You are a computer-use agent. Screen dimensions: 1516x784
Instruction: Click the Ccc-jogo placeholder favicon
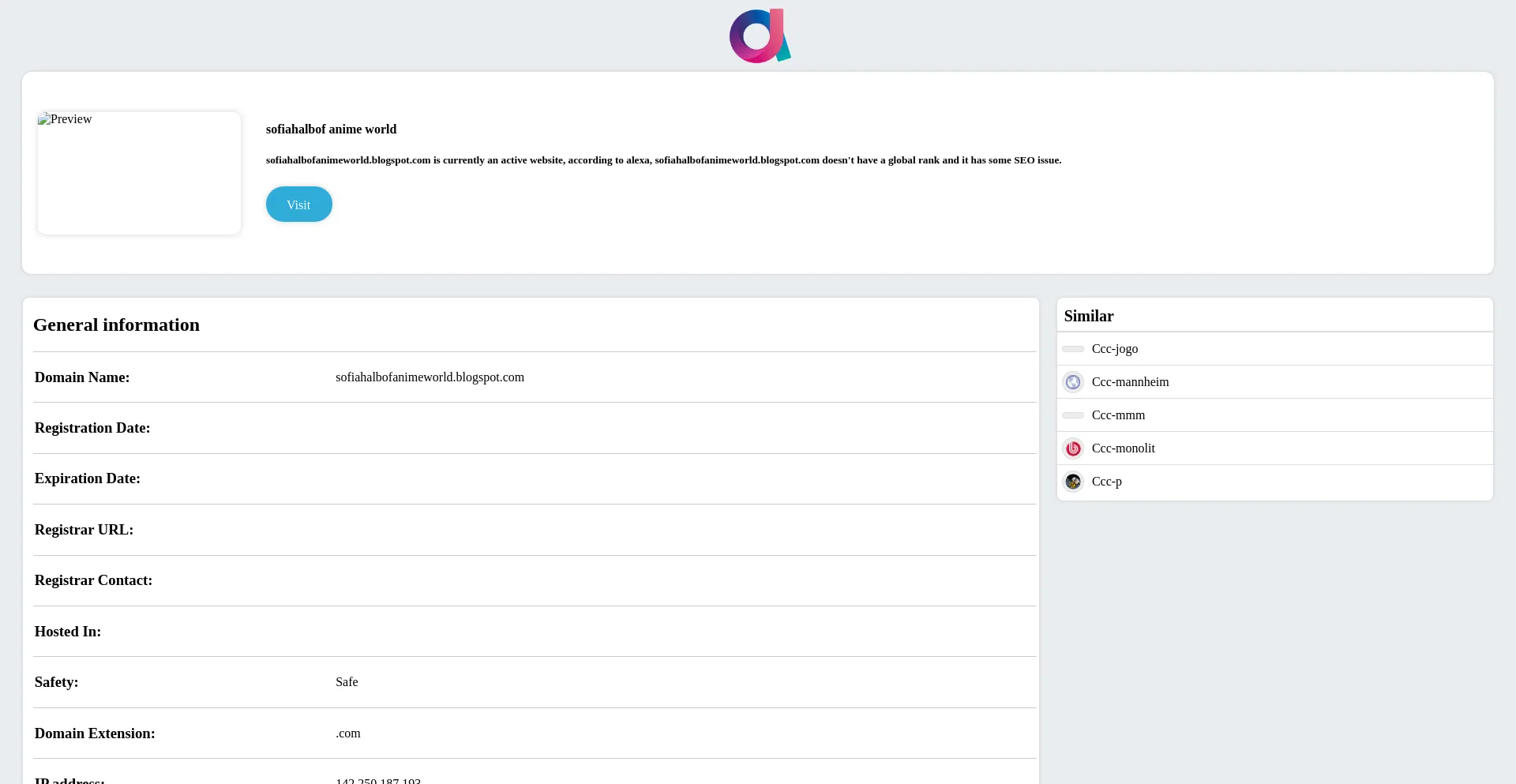pyautogui.click(x=1073, y=349)
